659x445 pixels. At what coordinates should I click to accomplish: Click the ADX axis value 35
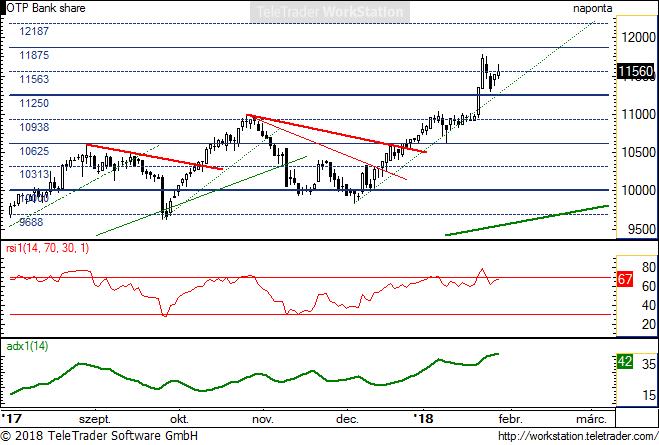(648, 364)
